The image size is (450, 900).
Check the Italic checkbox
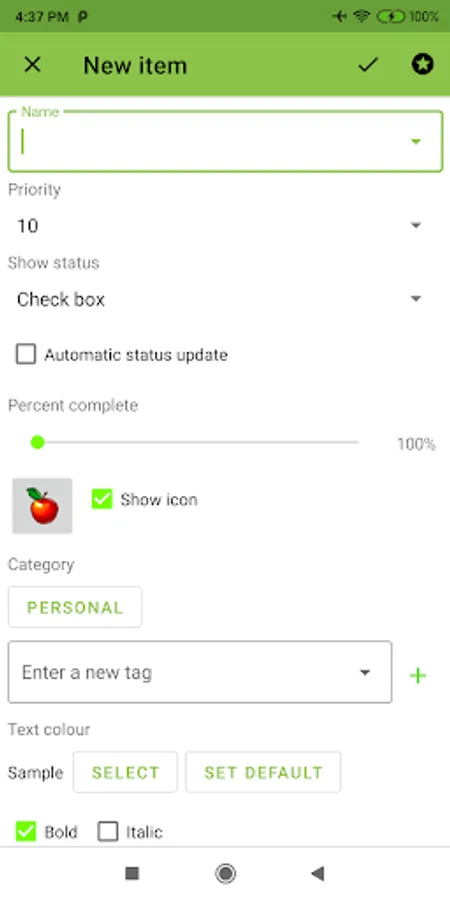[108, 831]
